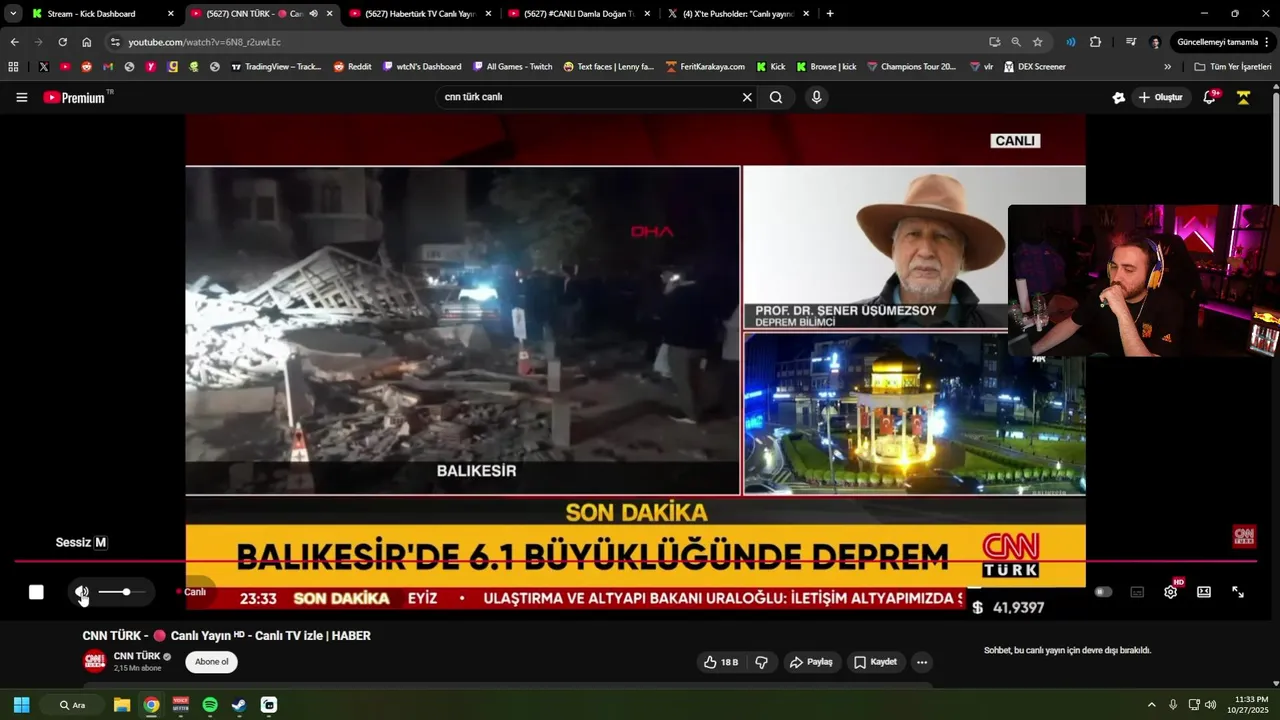1280x720 pixels.
Task: Toggle the autoplay switch in the player
Action: [1103, 592]
